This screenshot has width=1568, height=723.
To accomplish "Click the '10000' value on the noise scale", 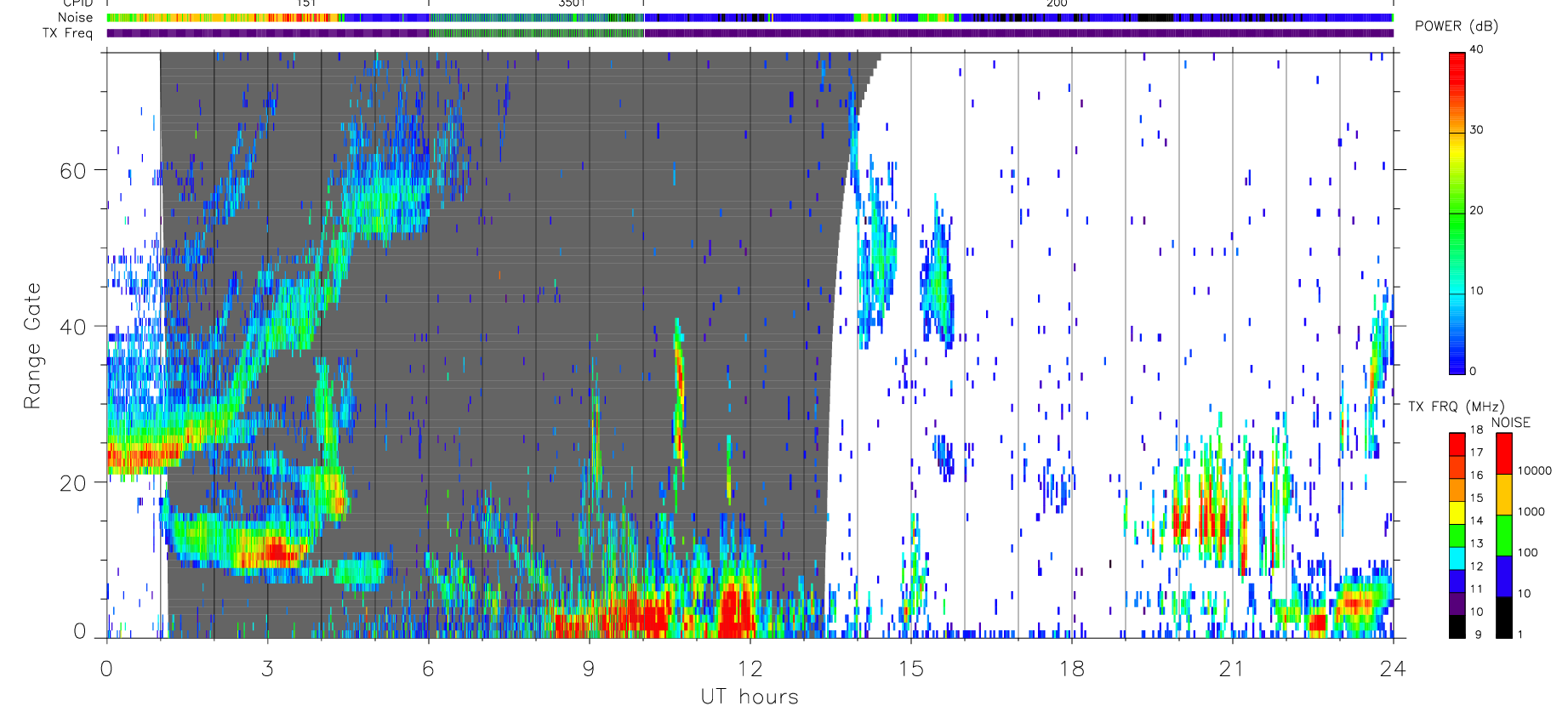I will click(x=1535, y=470).
